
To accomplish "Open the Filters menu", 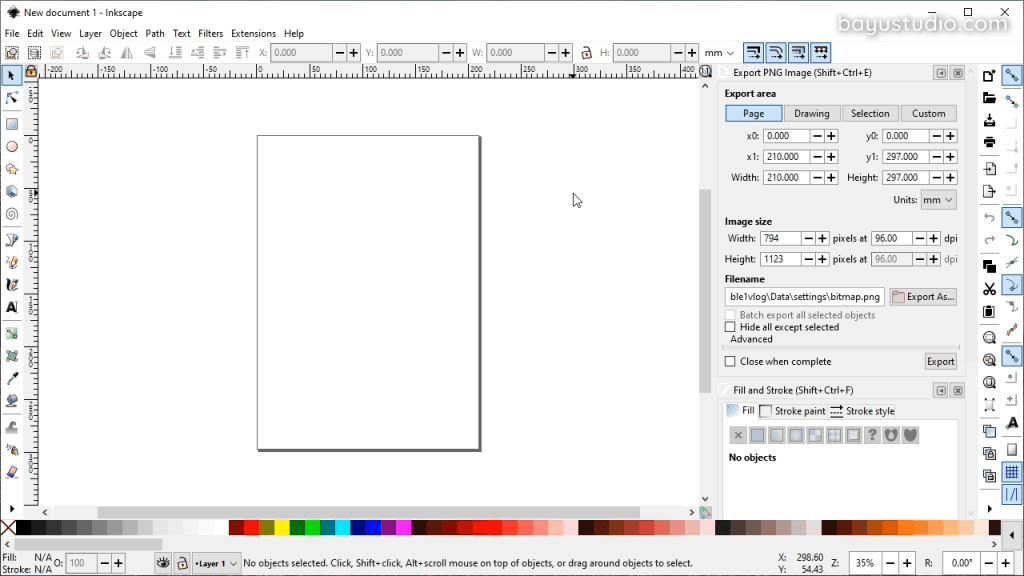I will coord(210,33).
